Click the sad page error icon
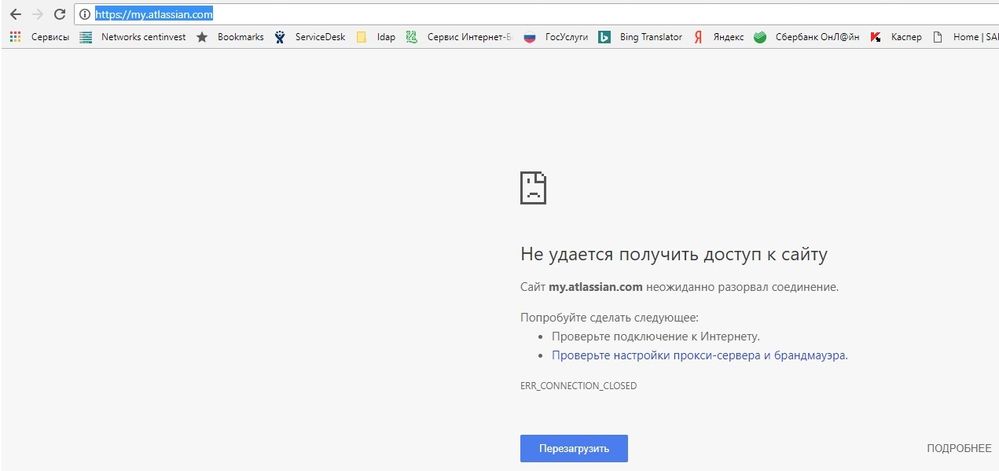999x471 pixels. coord(533,187)
